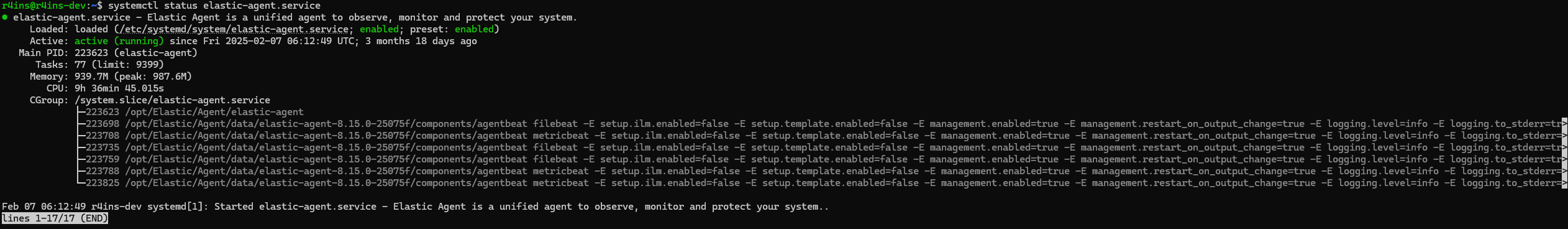
Task: Click tree entry 223825 metricbeat process
Action: coord(821,183)
